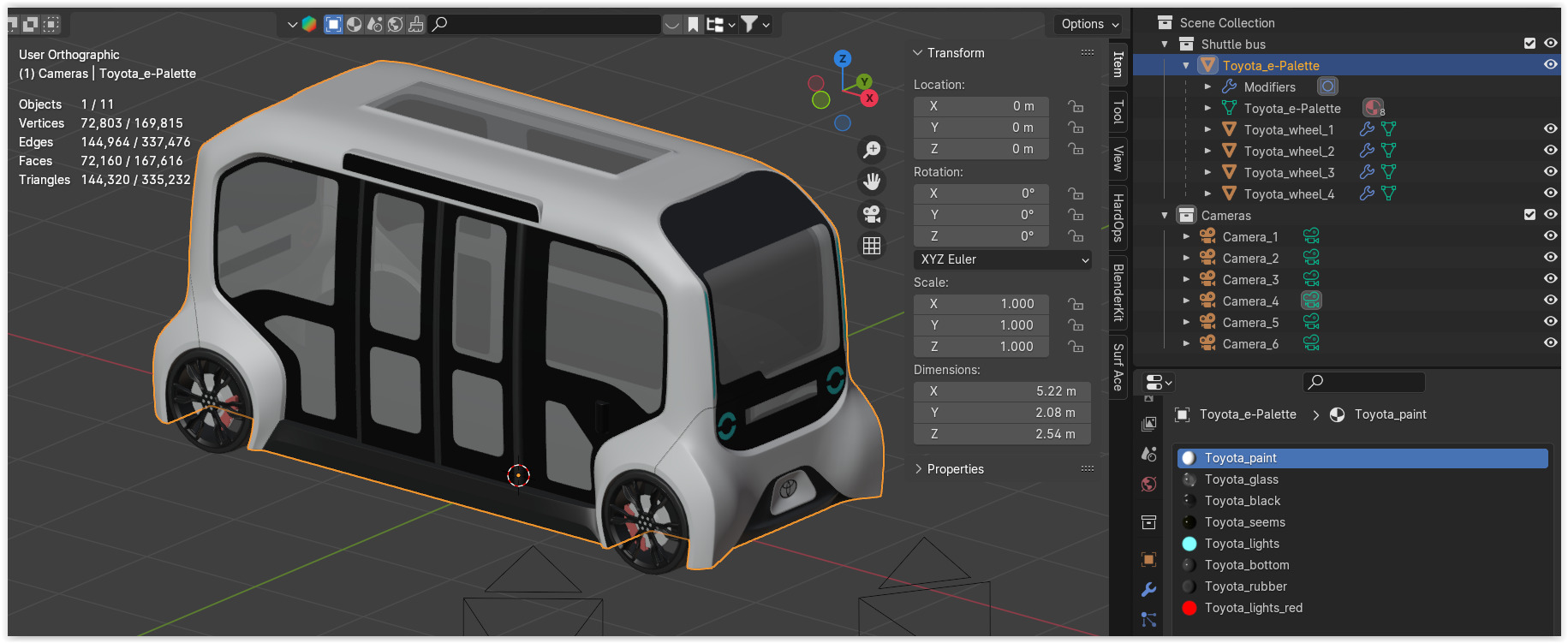The height and width of the screenshot is (643, 1568).
Task: Click the Dimensions X 5.22 m field
Action: (1002, 391)
